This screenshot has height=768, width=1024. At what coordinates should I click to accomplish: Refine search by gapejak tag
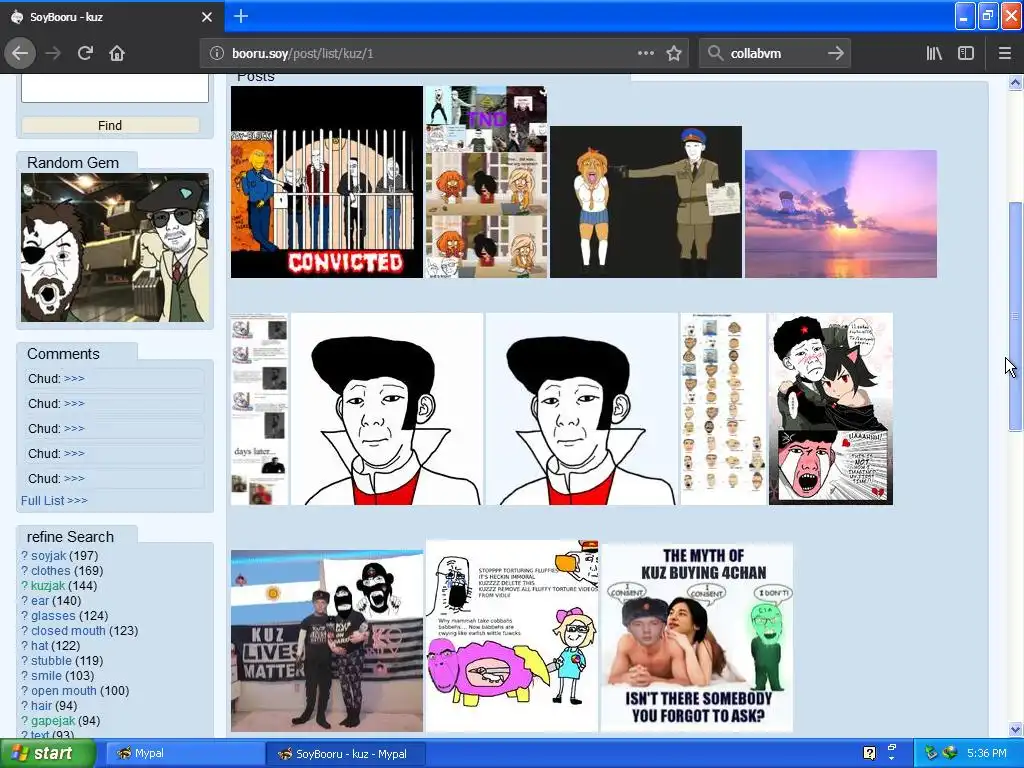tap(53, 721)
